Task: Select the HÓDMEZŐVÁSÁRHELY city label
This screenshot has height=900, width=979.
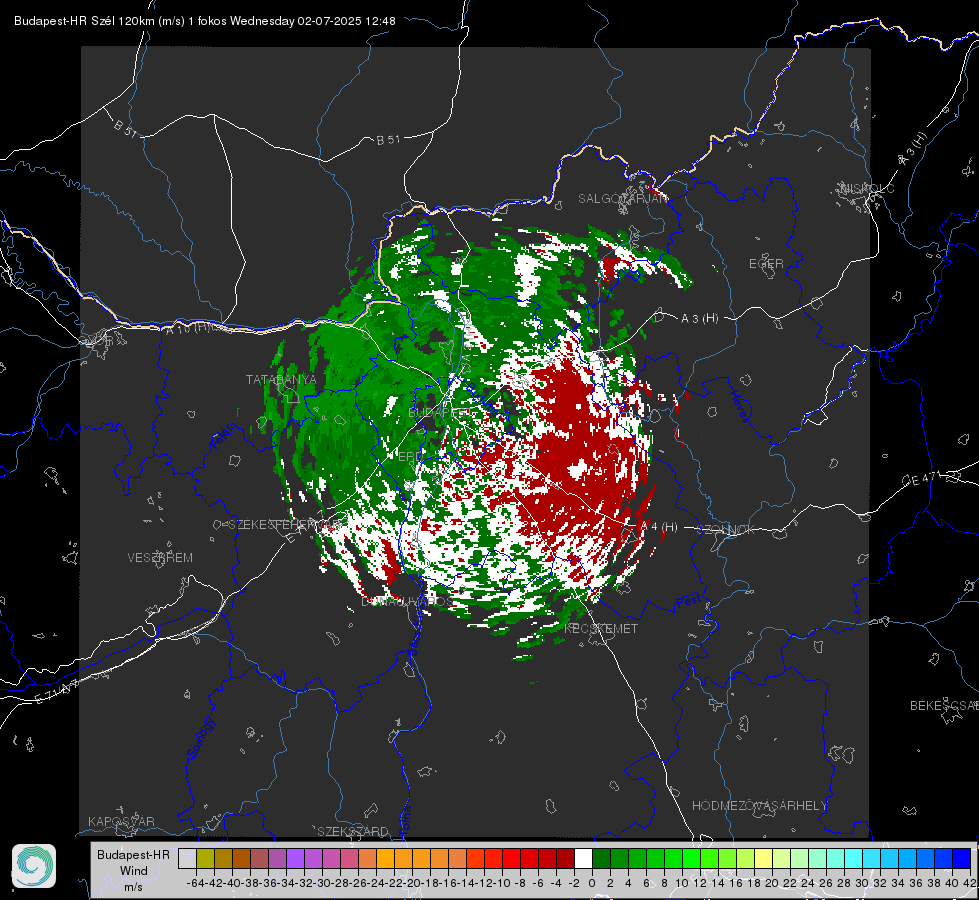Action: (x=759, y=806)
